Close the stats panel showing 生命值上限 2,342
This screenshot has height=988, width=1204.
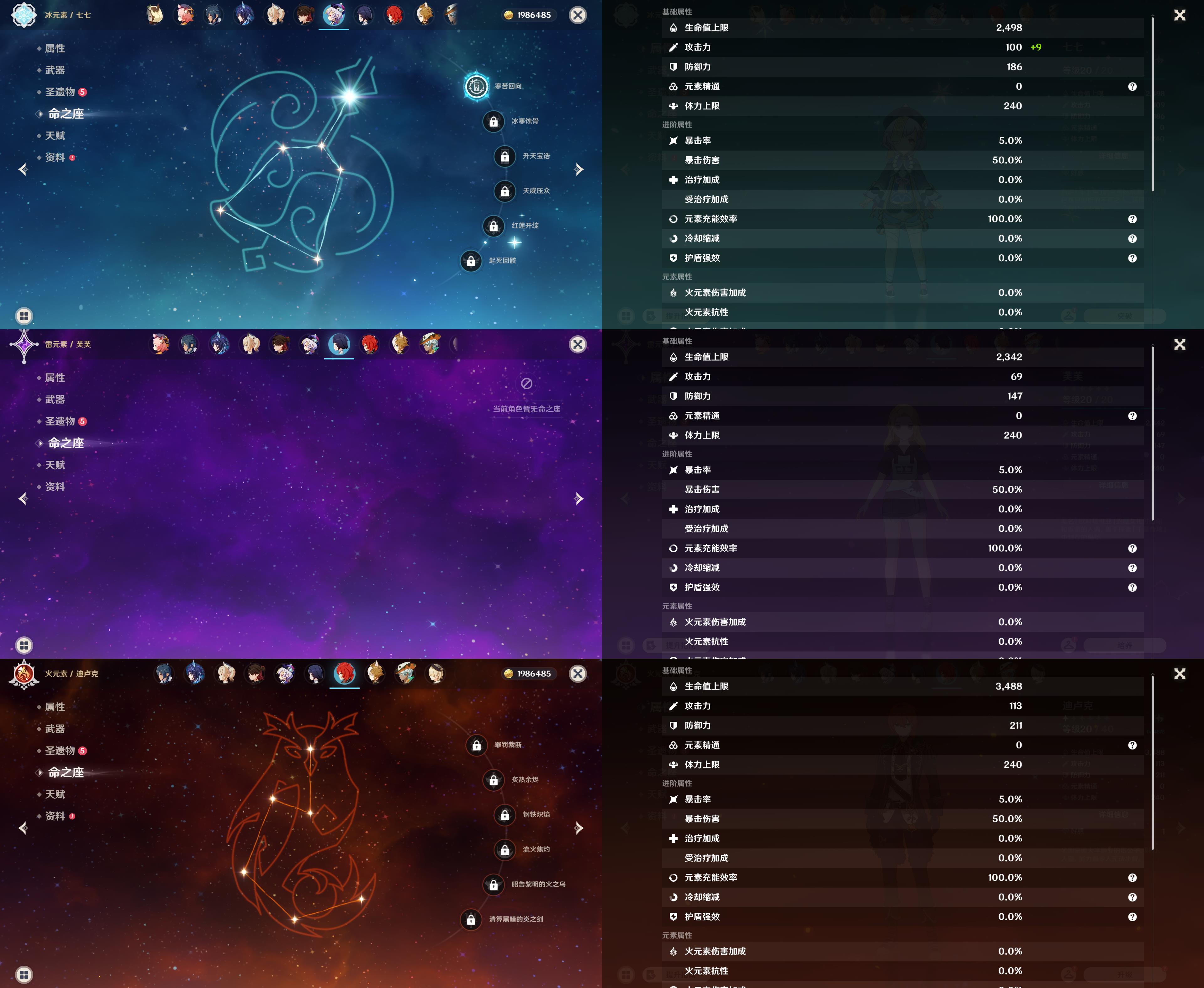coord(1180,345)
